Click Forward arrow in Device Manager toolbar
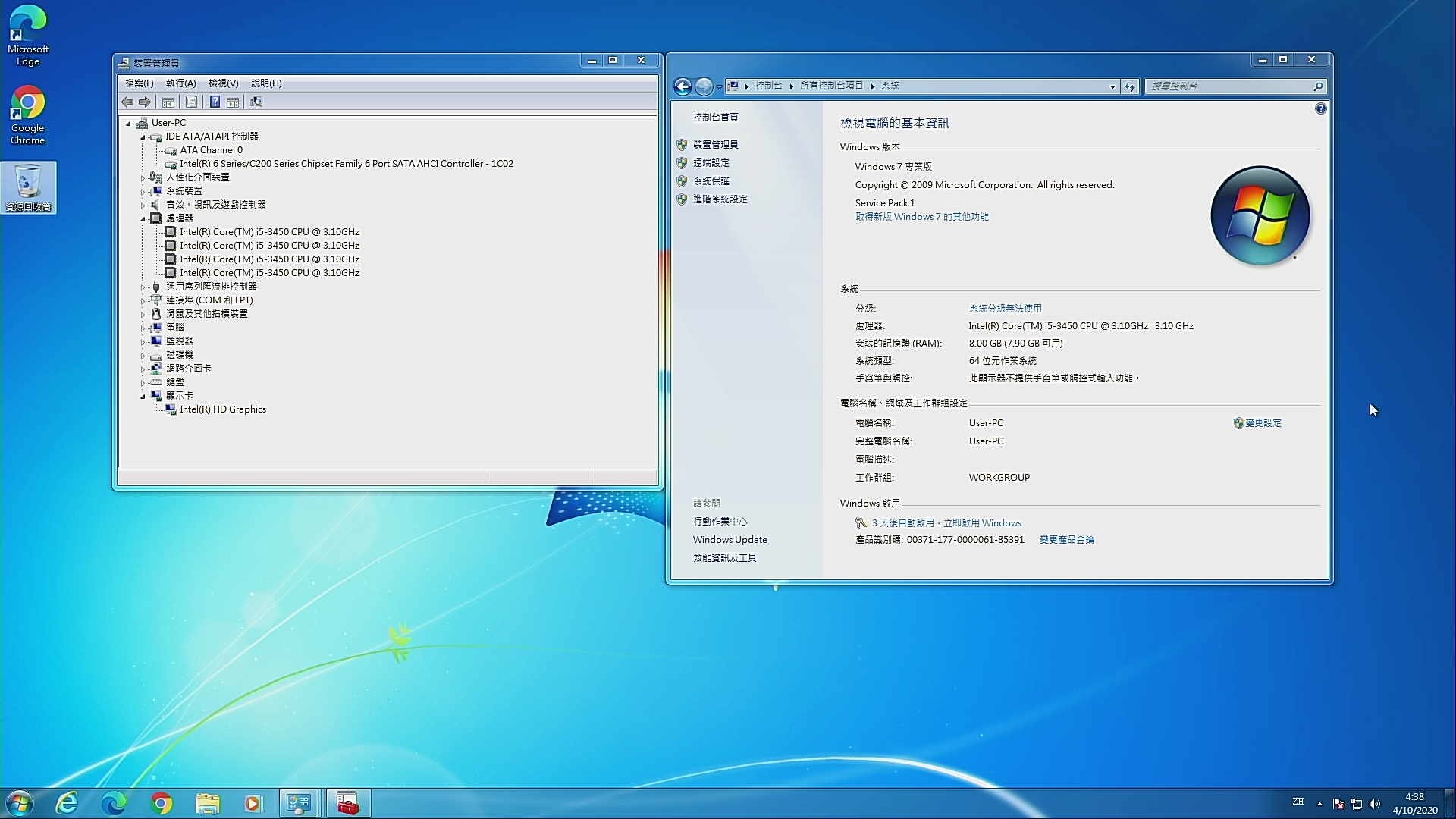Image resolution: width=1456 pixels, height=819 pixels. tap(145, 102)
